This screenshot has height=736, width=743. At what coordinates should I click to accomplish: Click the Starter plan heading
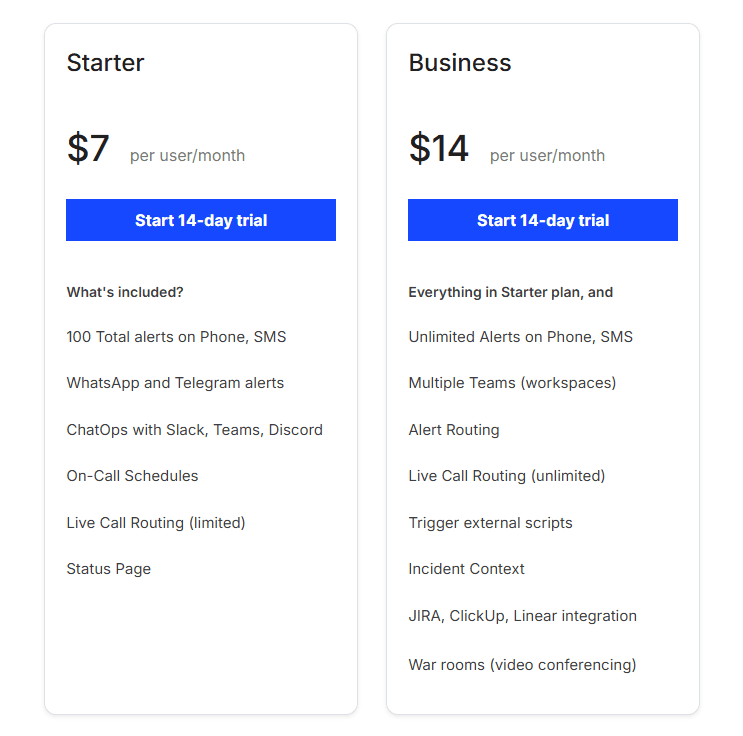pyautogui.click(x=105, y=63)
